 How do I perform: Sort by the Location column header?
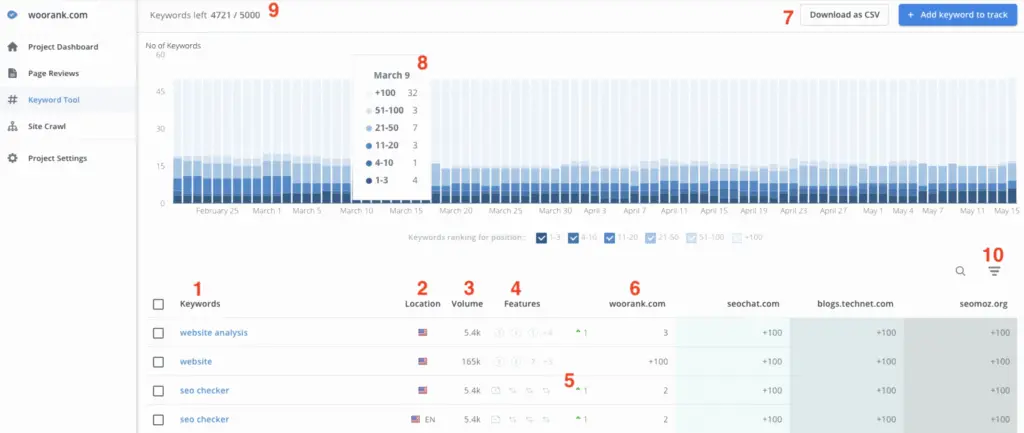point(423,304)
